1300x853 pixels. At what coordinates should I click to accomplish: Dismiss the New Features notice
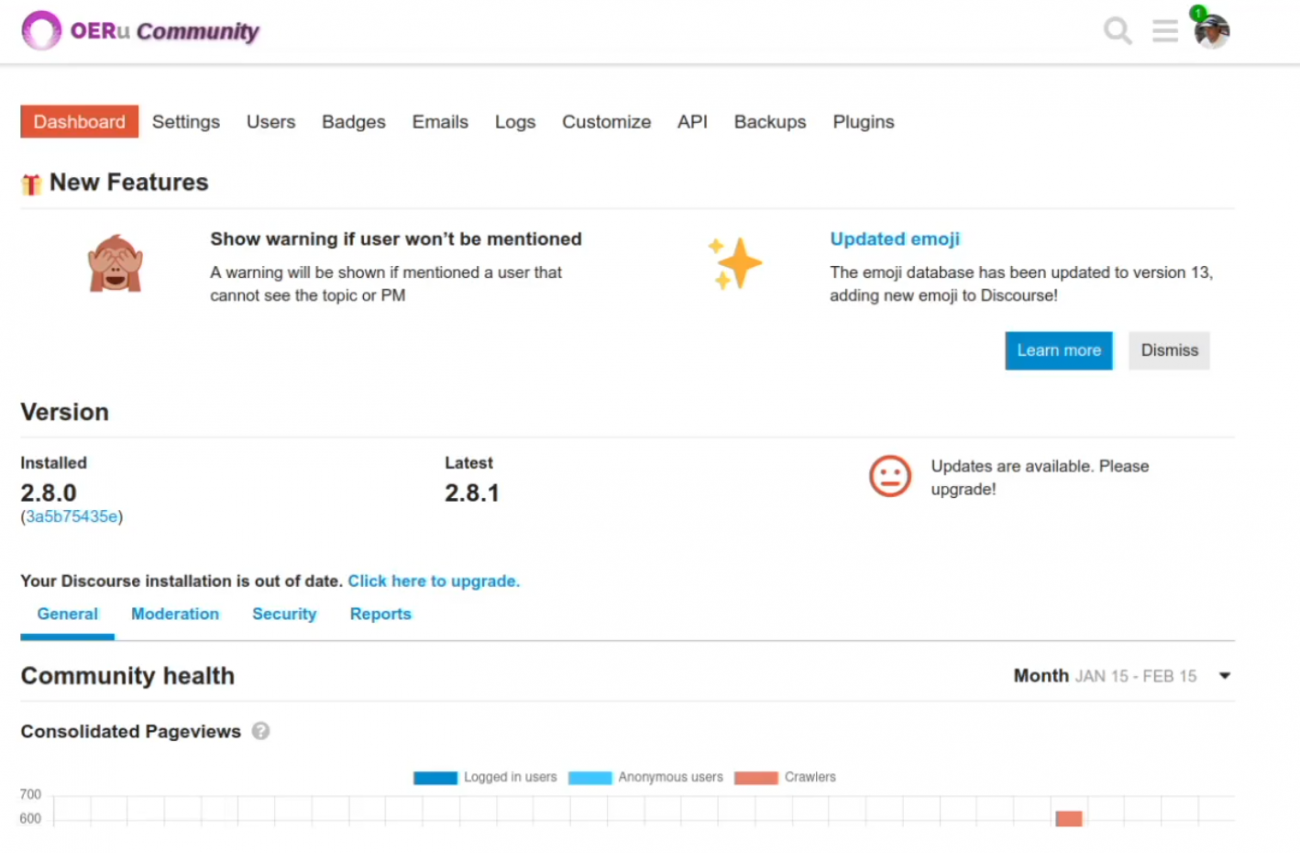(x=1169, y=351)
